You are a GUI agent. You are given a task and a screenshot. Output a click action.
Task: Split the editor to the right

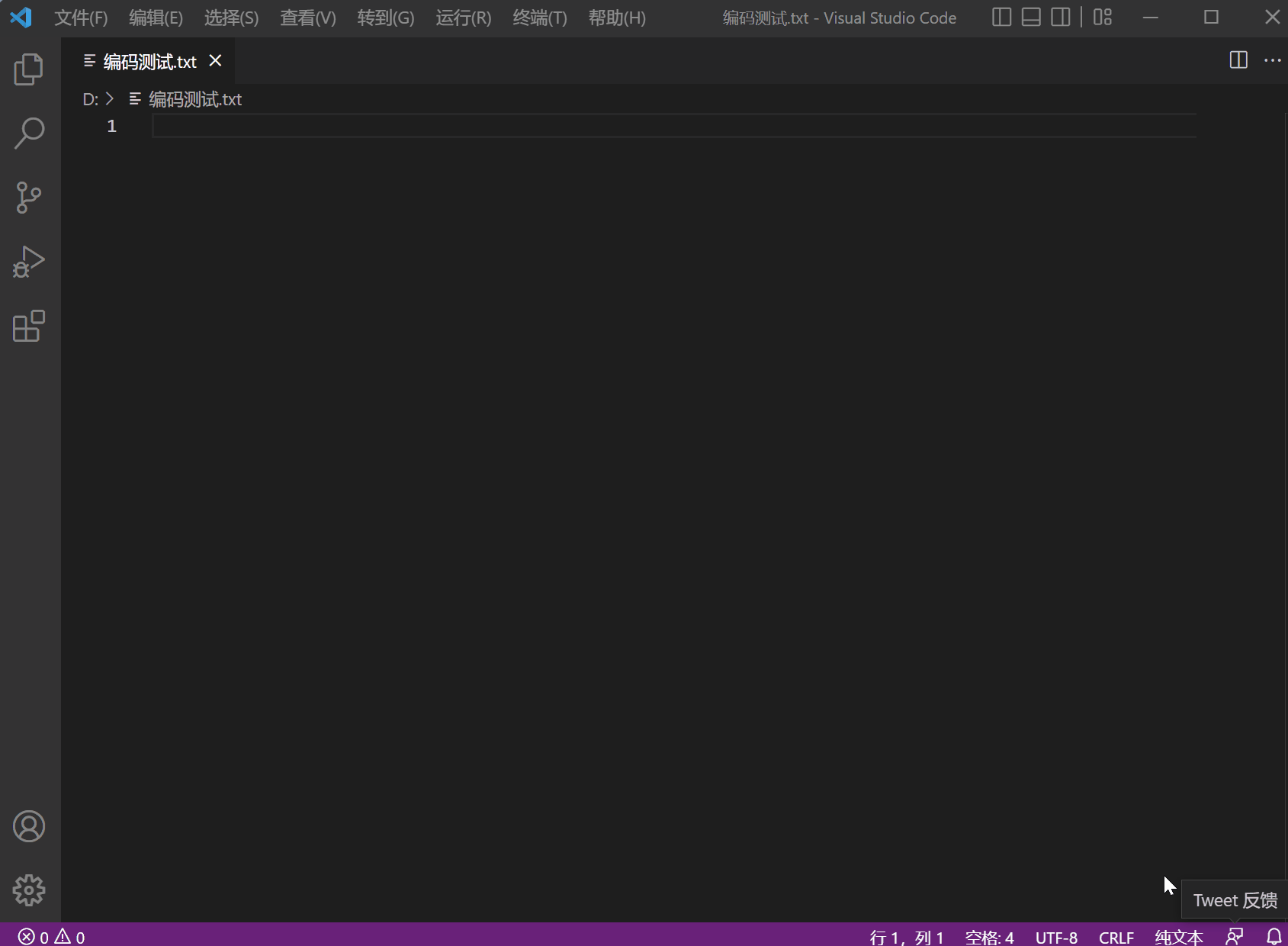(x=1238, y=60)
